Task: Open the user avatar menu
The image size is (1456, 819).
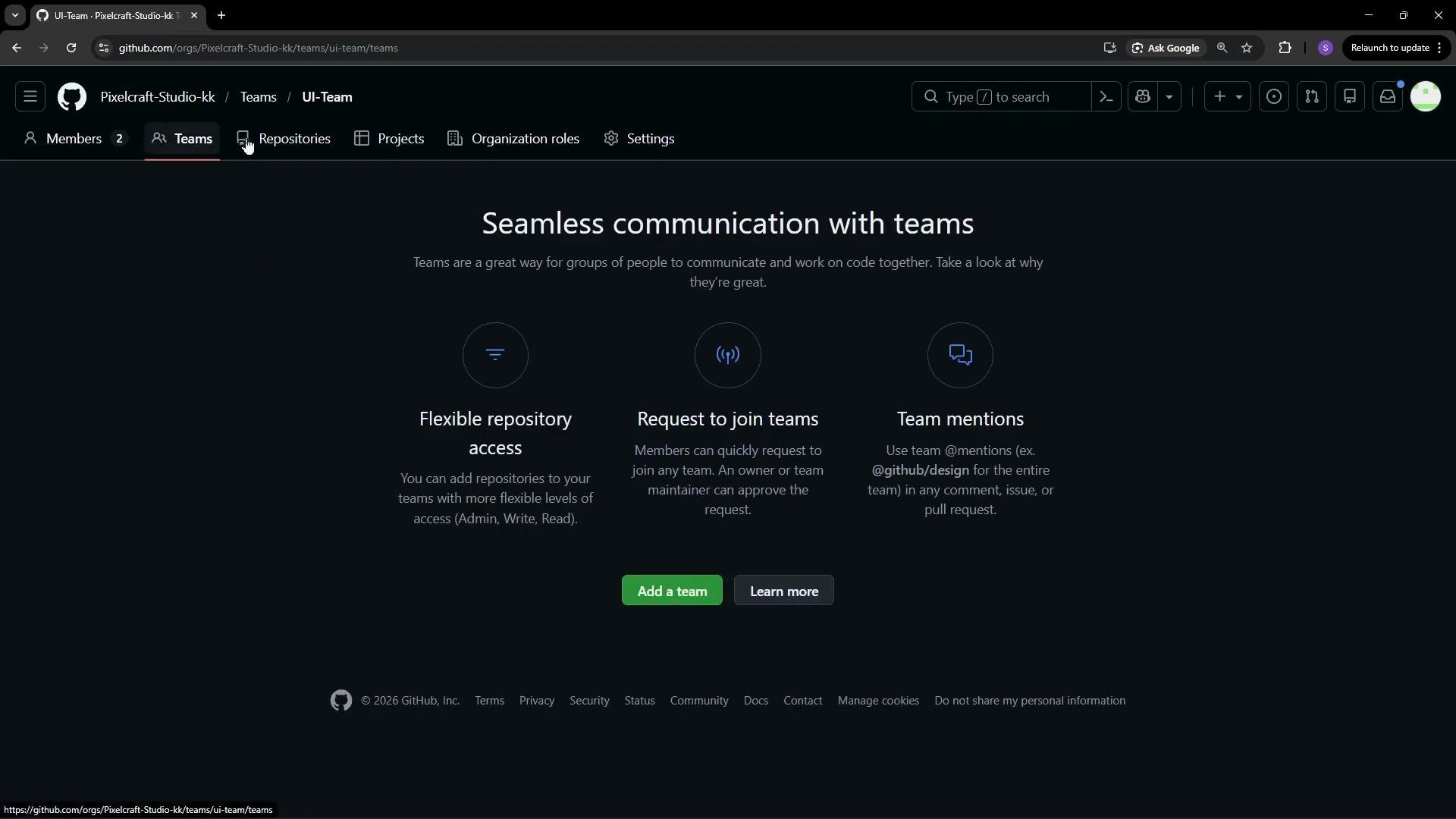Action: pyautogui.click(x=1426, y=97)
